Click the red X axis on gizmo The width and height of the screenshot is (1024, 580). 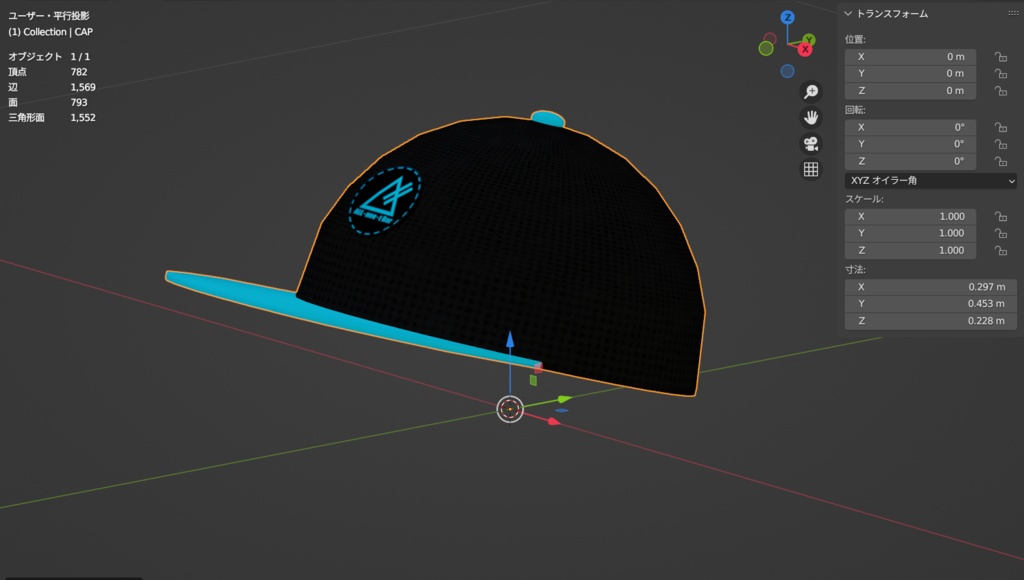805,50
